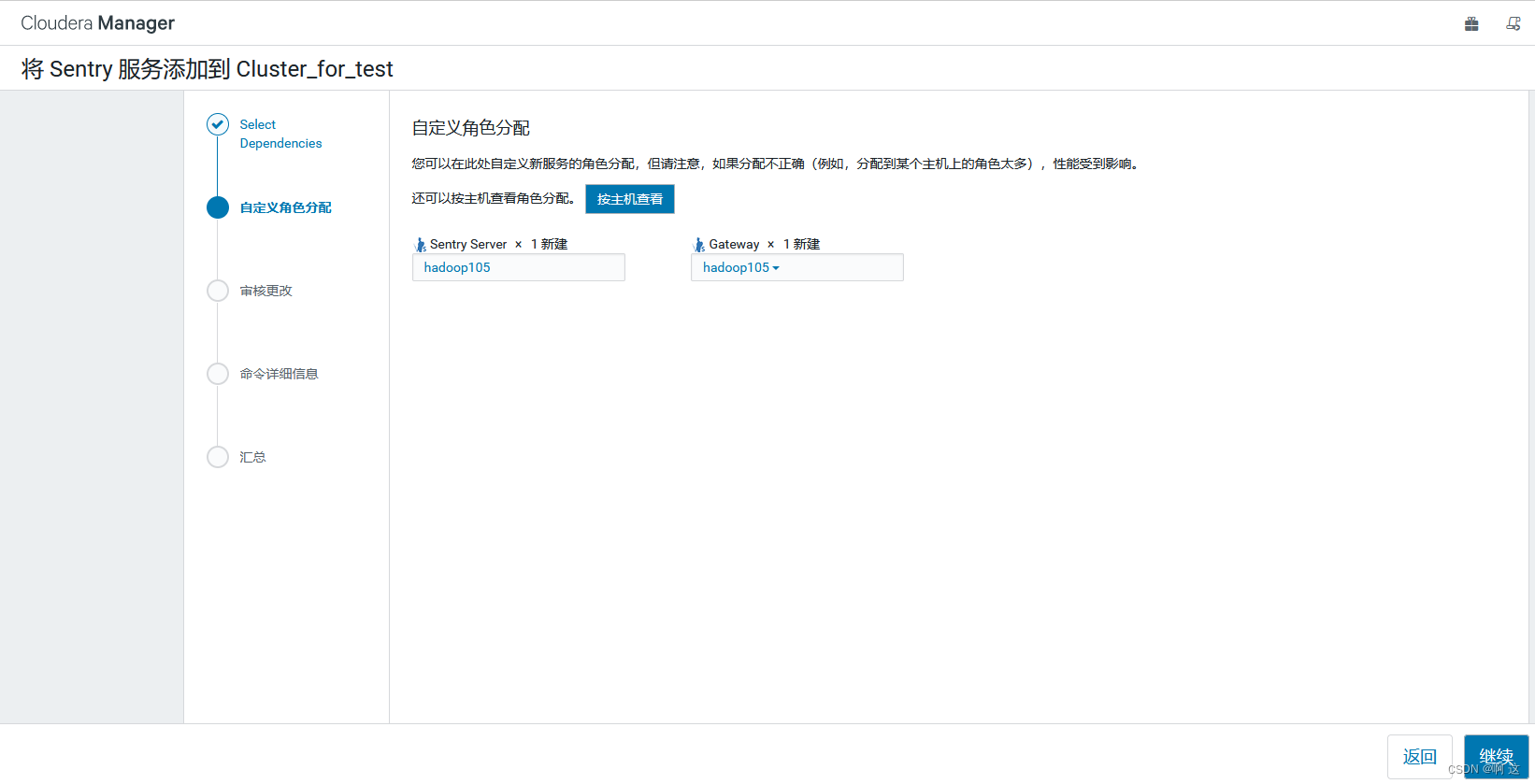Click the active step circle for 自定义角色分配
This screenshot has width=1535, height=784.
coord(218,207)
